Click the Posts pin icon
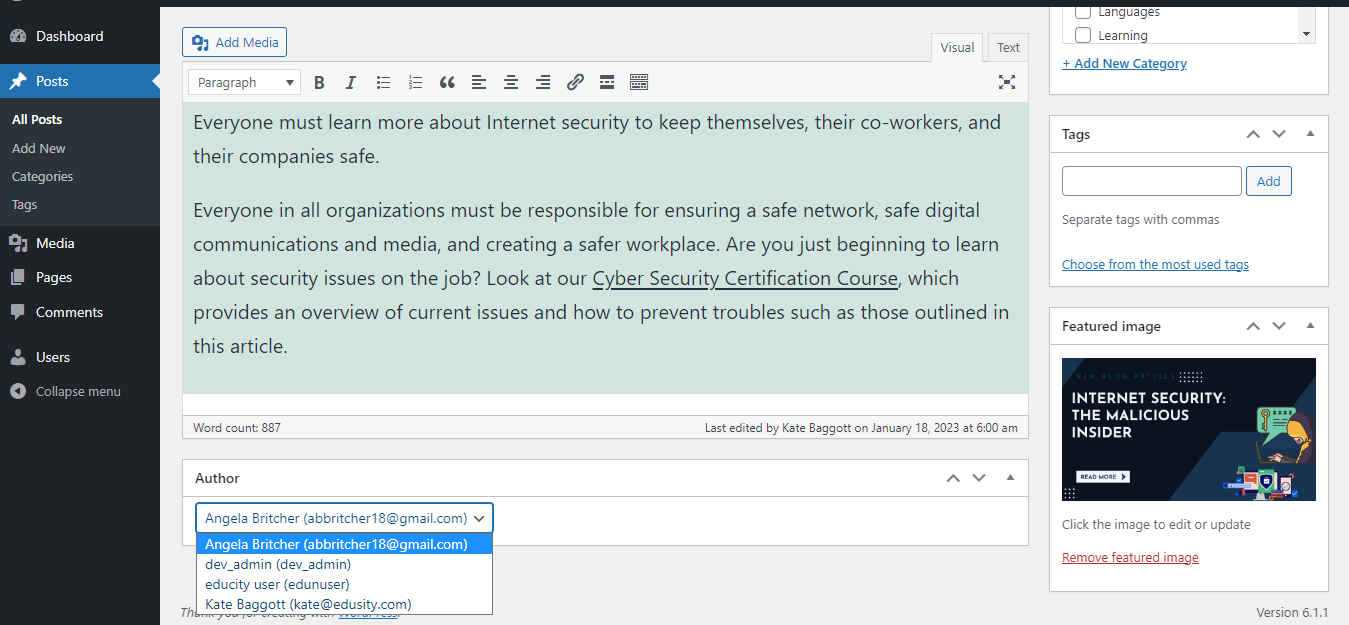 click(18, 81)
